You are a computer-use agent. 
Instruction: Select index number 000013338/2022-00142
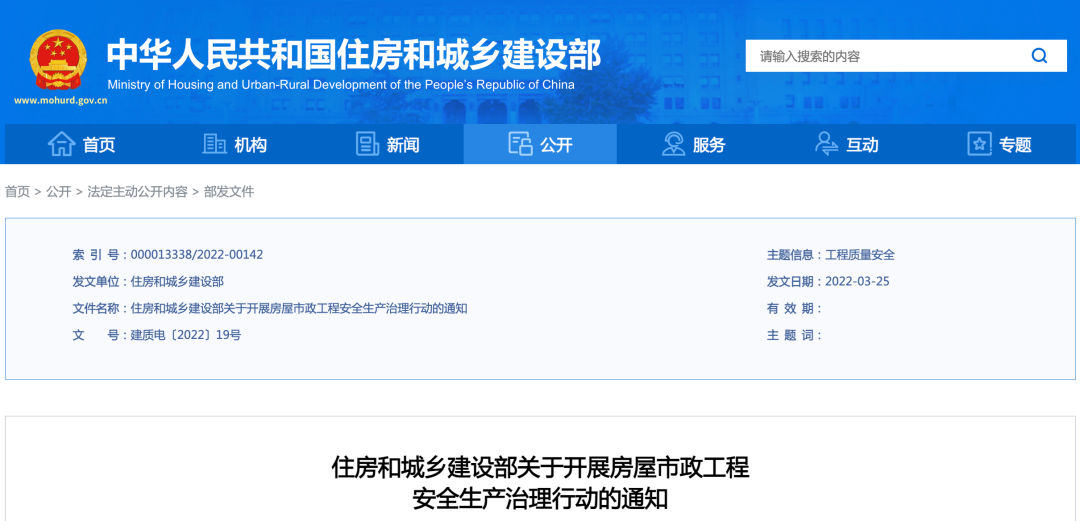(x=197, y=255)
